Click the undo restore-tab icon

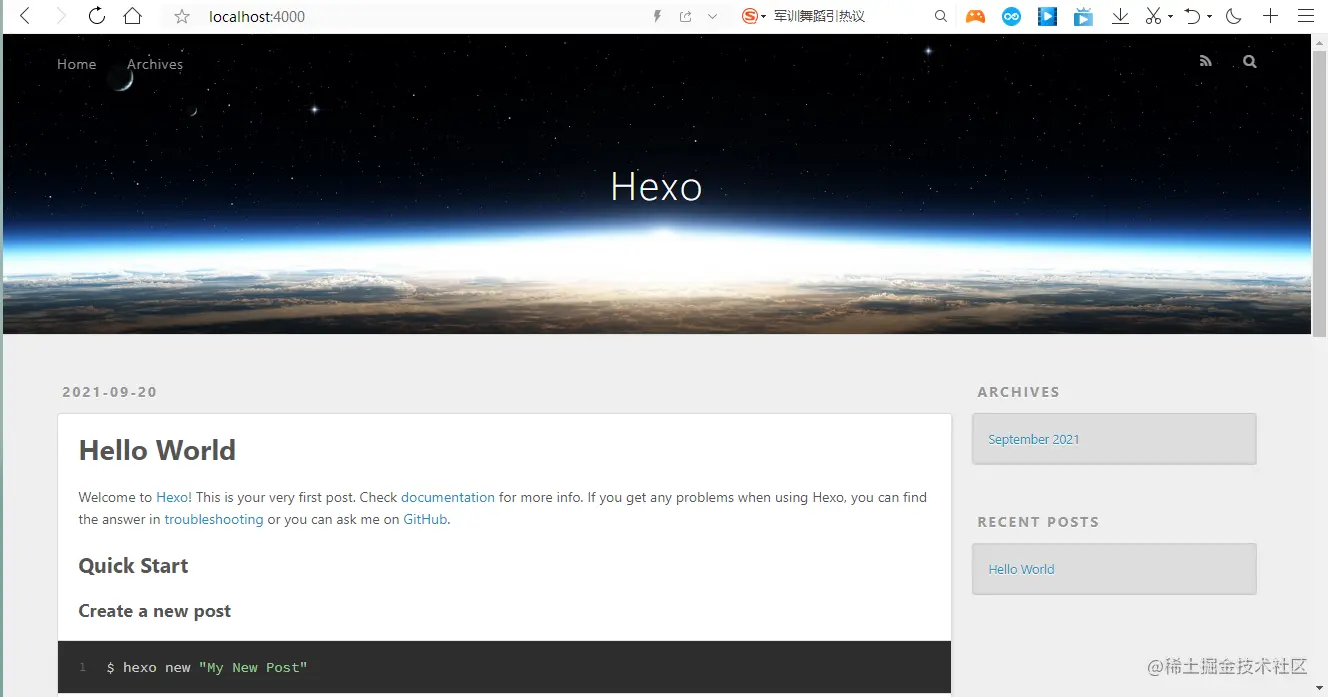(1192, 16)
